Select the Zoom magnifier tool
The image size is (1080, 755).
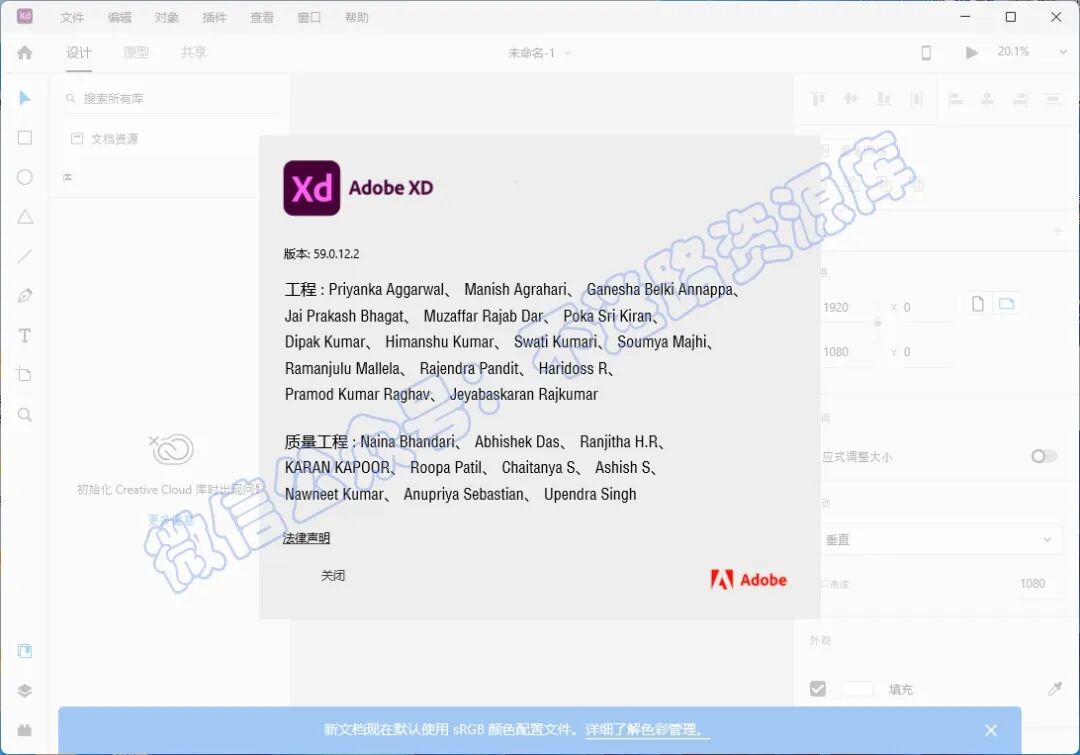[25, 415]
